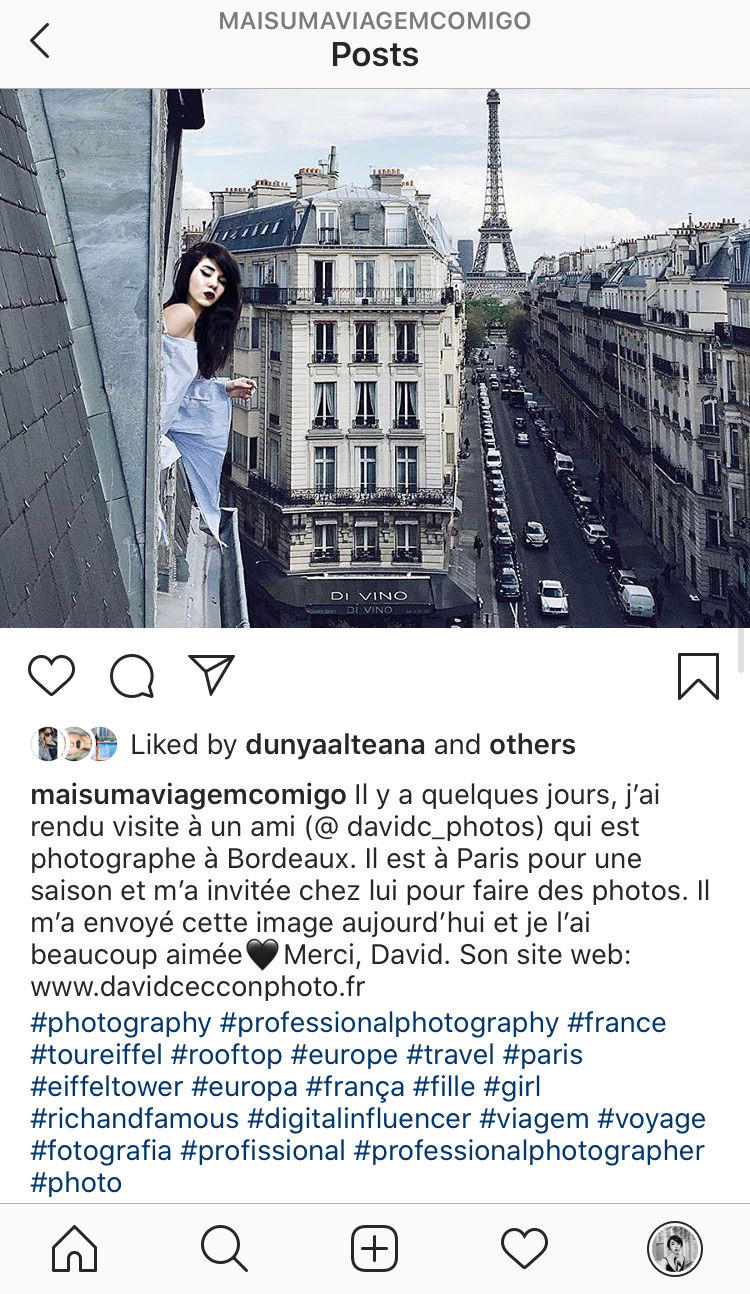This screenshot has width=750, height=1294.
Task: Tap the Paris rooftop post photo
Action: (375, 358)
